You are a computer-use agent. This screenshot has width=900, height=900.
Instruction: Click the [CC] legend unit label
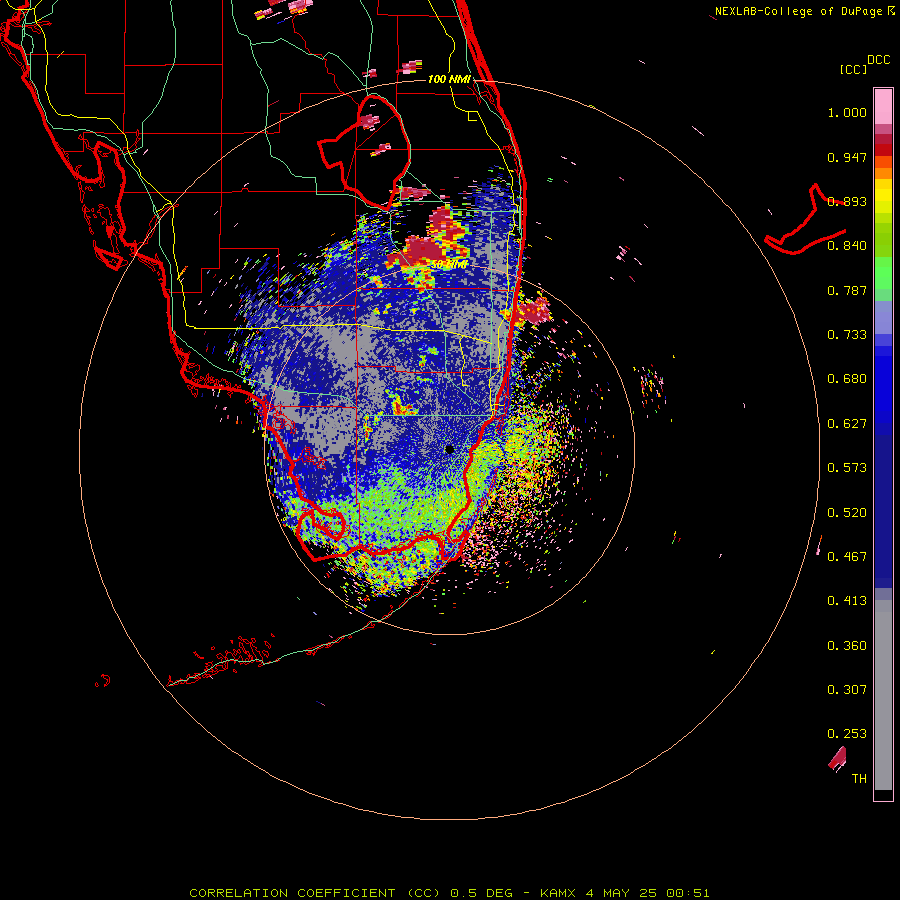853,69
